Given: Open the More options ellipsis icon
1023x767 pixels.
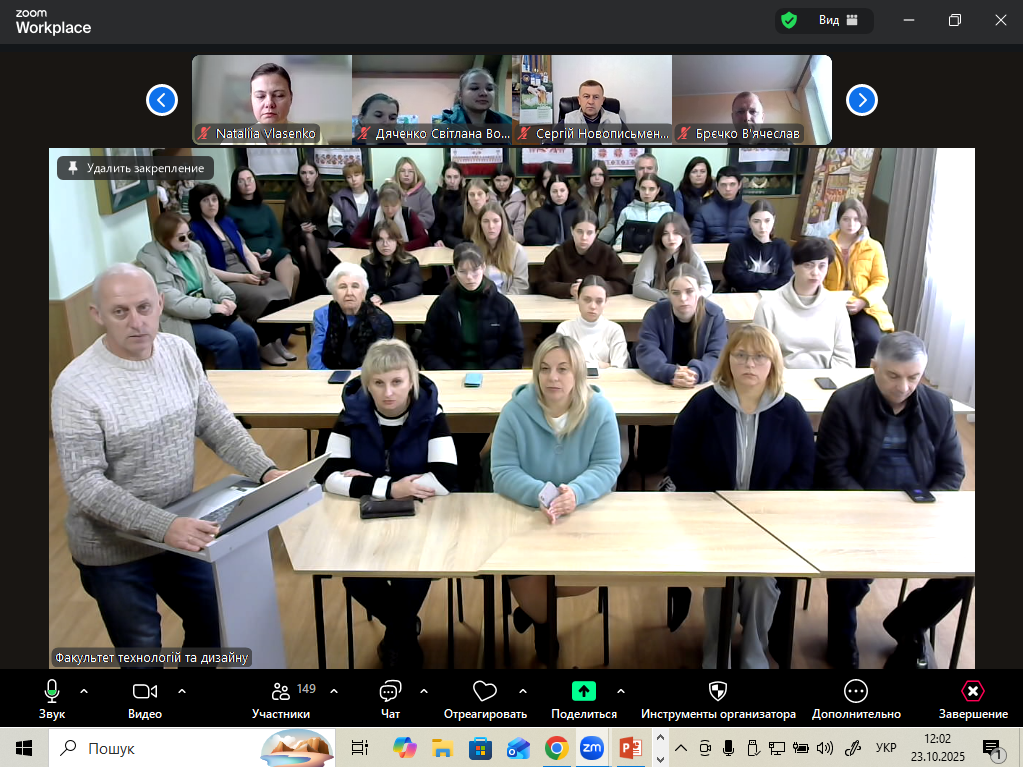Looking at the screenshot, I should click(x=856, y=692).
